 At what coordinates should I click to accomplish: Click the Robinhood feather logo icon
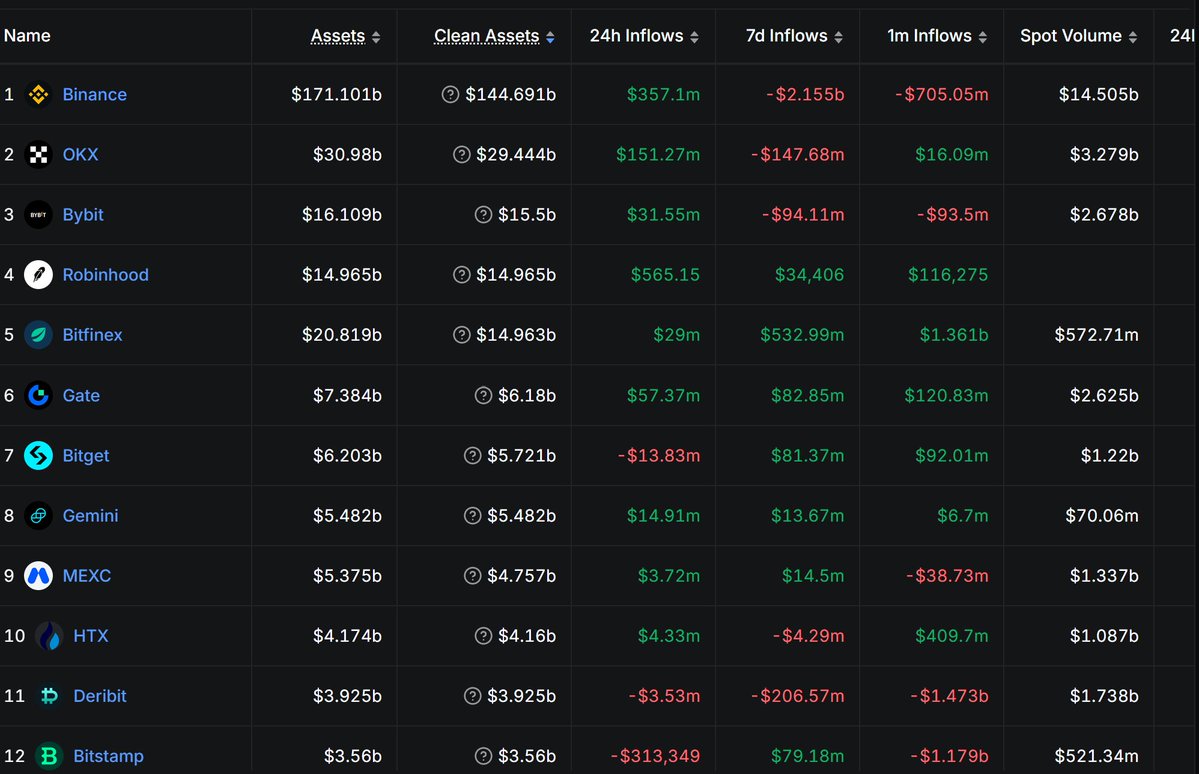point(38,275)
